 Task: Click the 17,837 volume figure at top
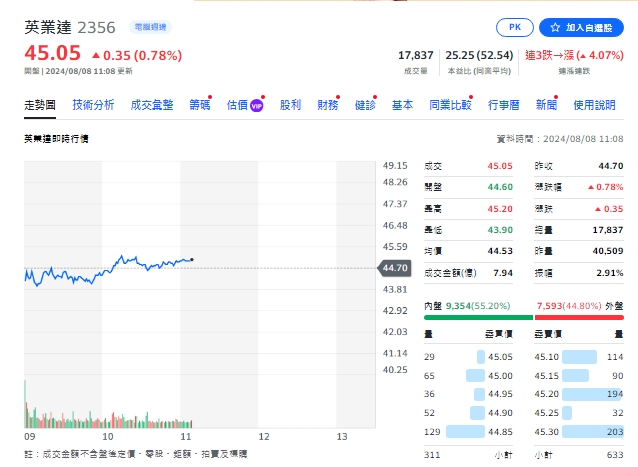pos(415,55)
